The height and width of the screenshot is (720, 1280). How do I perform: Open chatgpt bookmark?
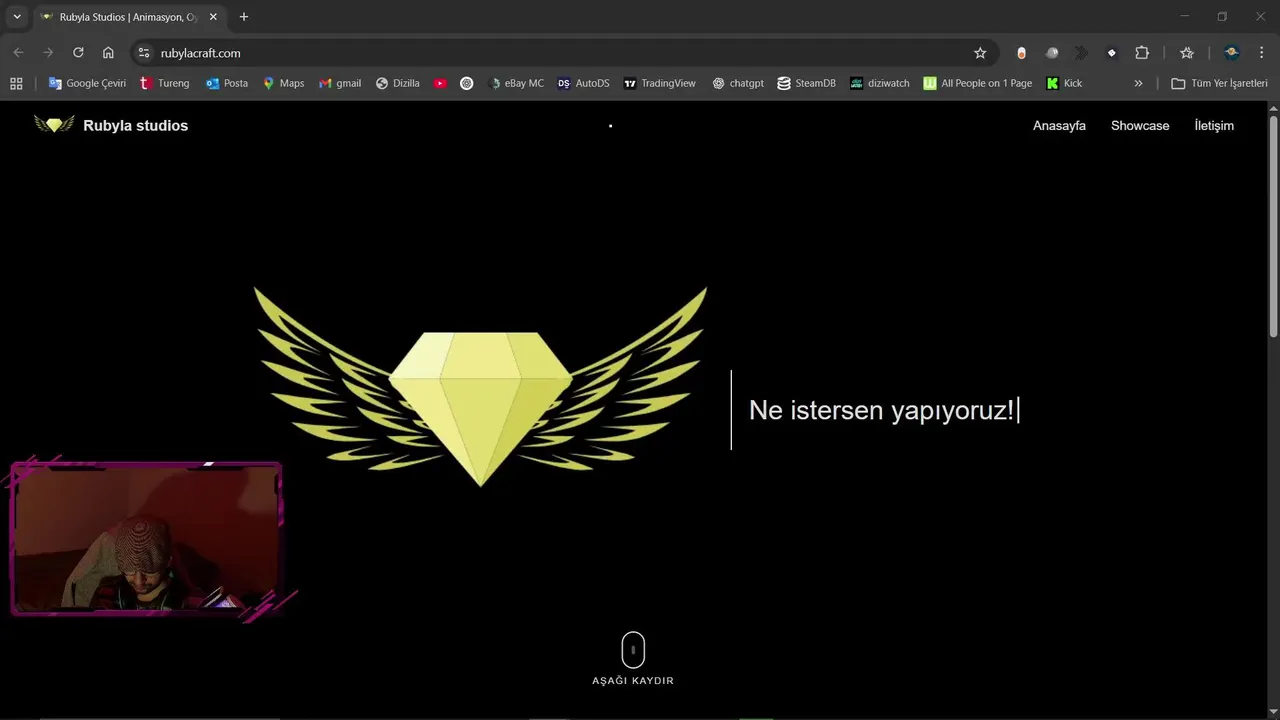pyautogui.click(x=738, y=83)
